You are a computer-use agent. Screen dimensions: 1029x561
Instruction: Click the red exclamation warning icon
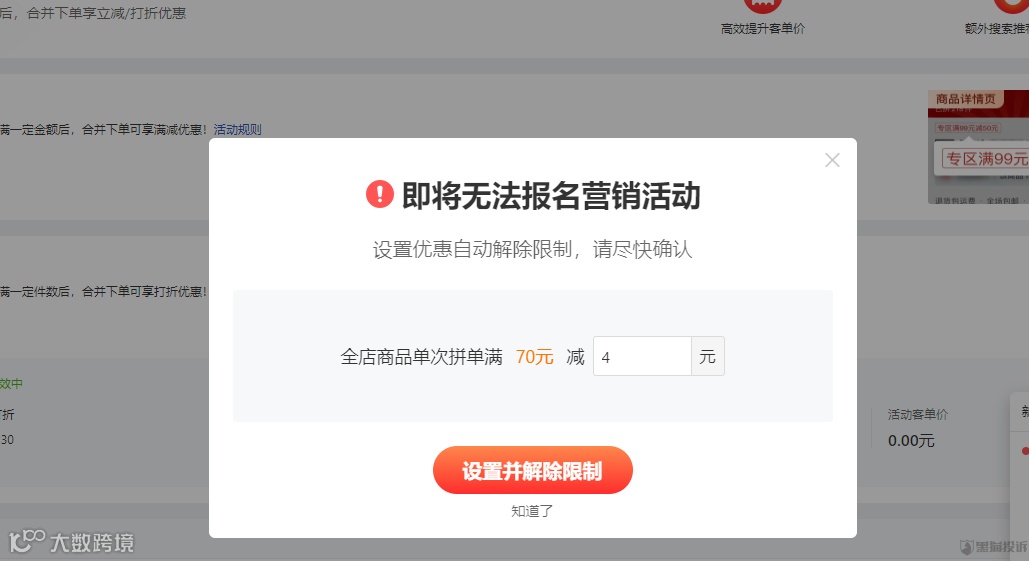(379, 194)
